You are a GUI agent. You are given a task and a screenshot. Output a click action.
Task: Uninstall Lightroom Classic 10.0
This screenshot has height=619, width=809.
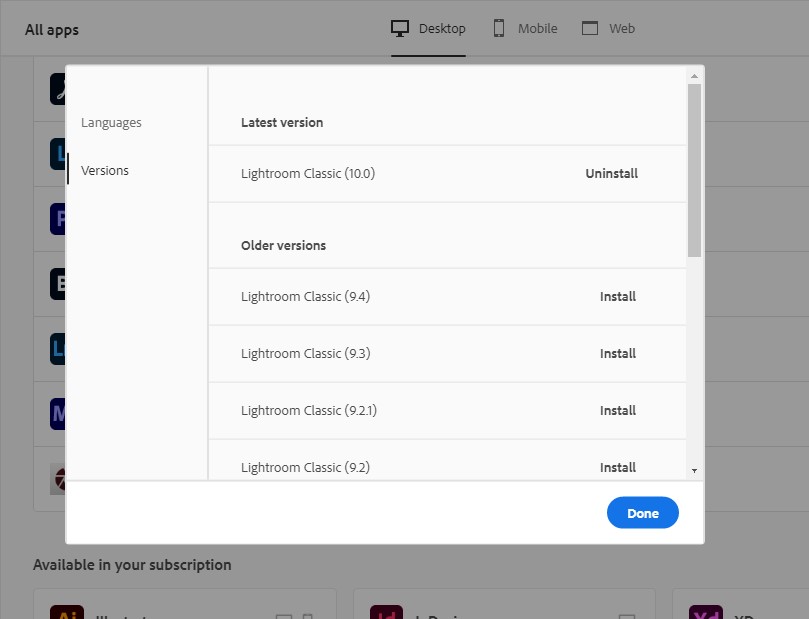(611, 173)
